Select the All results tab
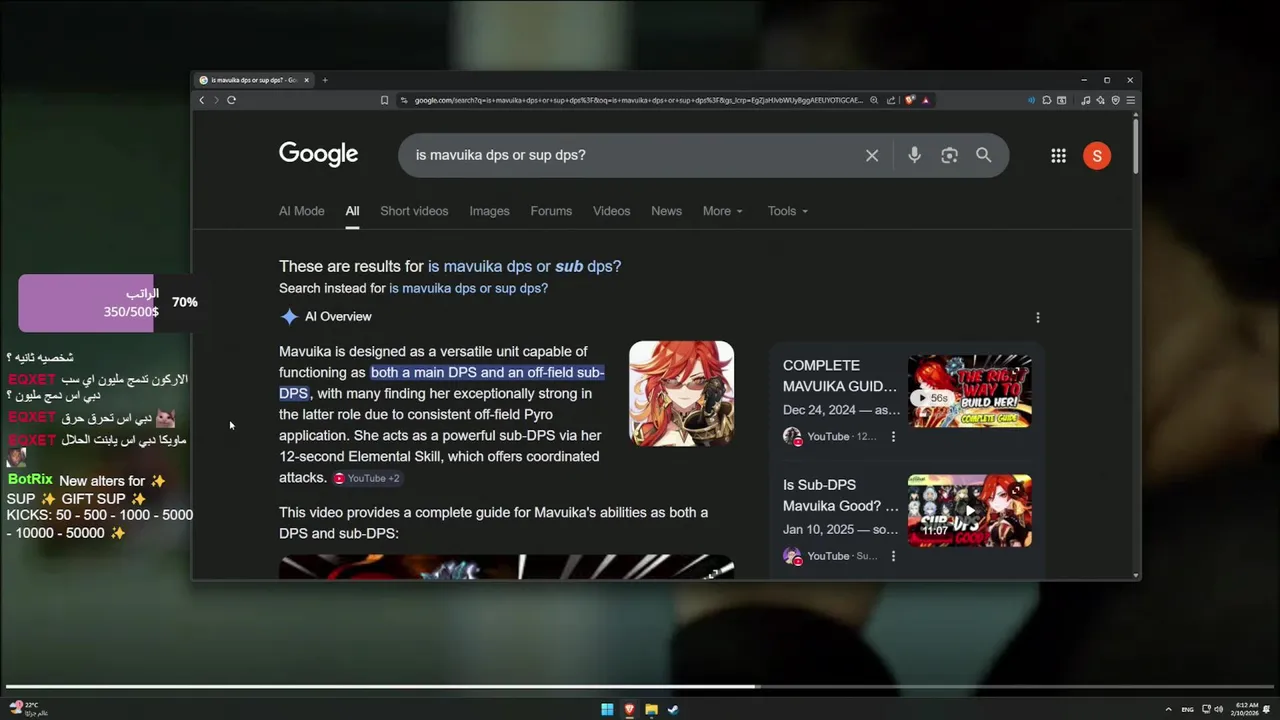Screen dimensions: 1280x720 point(352,211)
